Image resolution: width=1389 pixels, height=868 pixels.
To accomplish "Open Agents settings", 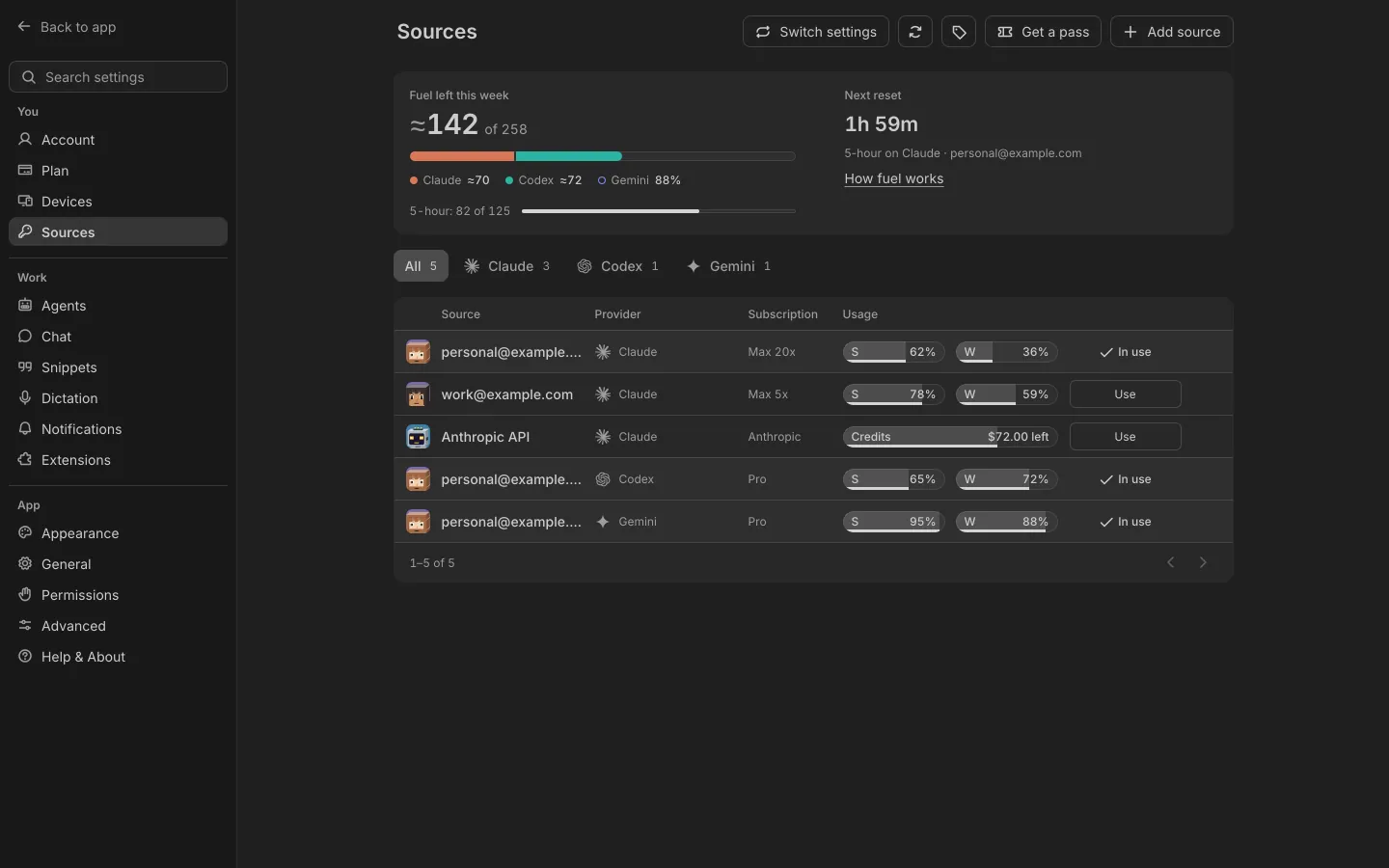I will click(x=118, y=306).
